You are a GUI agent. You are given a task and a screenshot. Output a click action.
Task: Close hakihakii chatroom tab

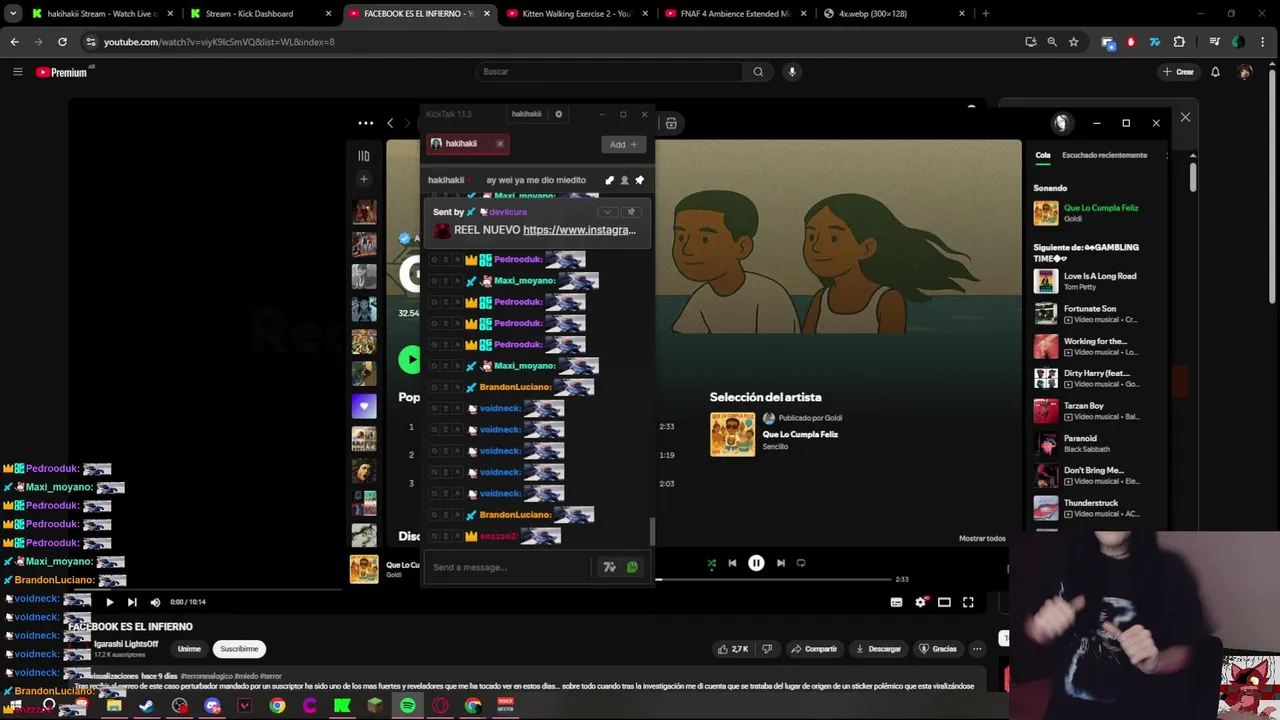[x=500, y=144]
